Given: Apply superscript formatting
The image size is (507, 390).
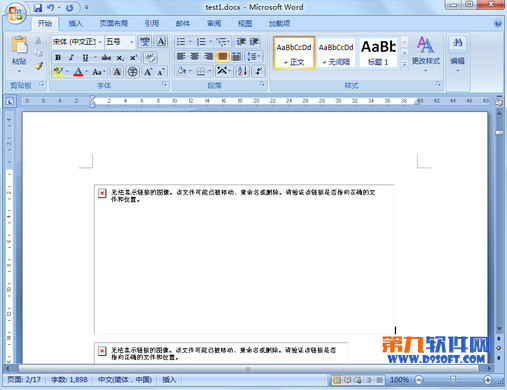Looking at the screenshot, I should [133, 58].
